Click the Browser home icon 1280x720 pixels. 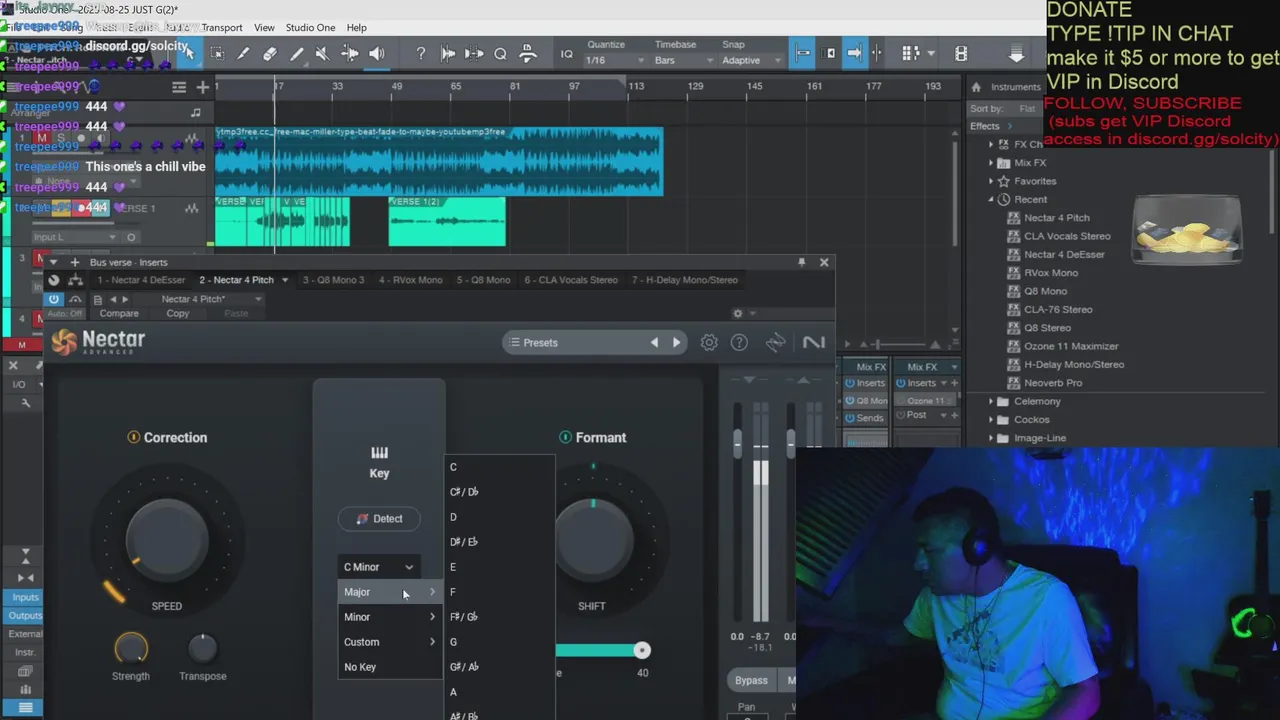point(976,87)
